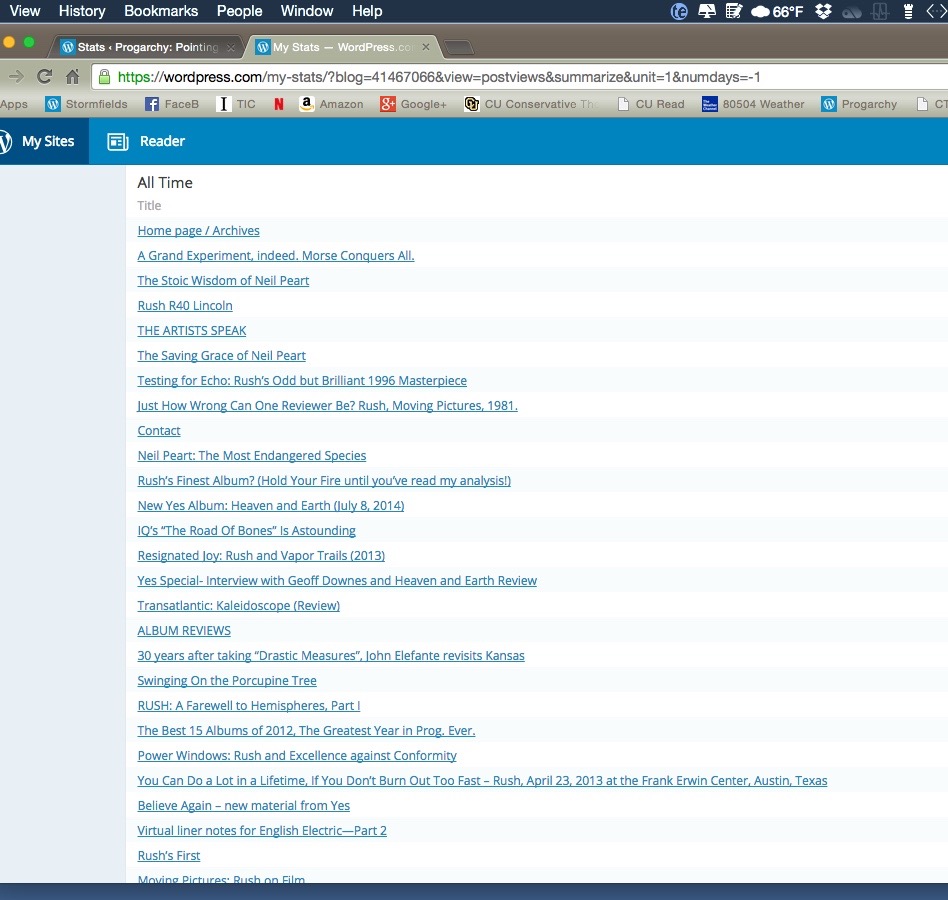
Task: Click the forward arrow navigation icon
Action: click(15, 77)
